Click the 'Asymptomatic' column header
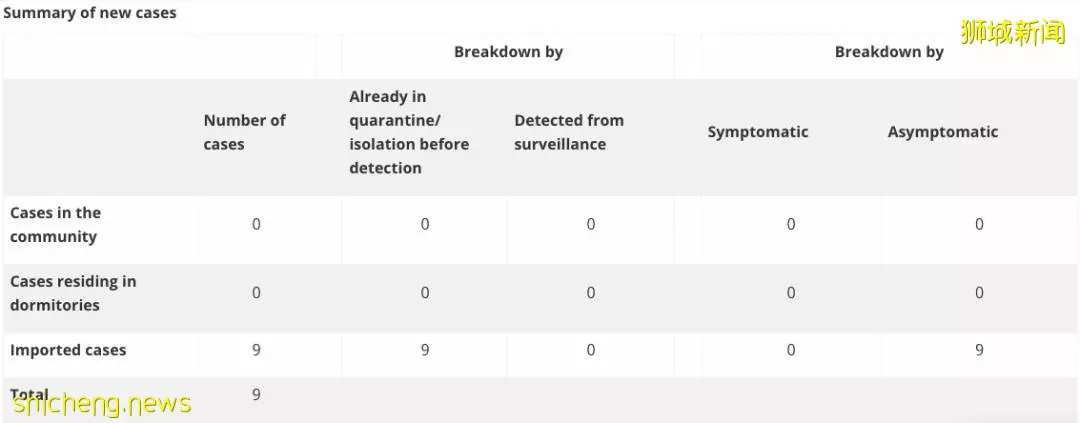Viewport: 1080px width, 423px height. 942,132
